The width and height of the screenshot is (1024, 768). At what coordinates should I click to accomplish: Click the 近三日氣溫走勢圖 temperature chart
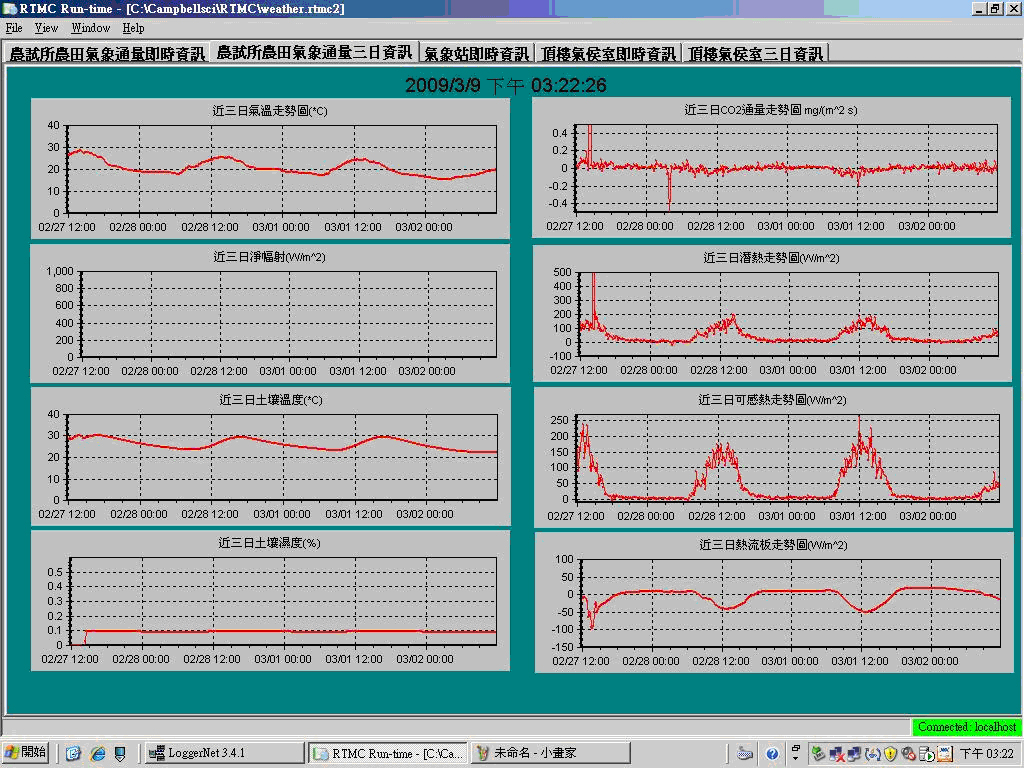(x=270, y=167)
